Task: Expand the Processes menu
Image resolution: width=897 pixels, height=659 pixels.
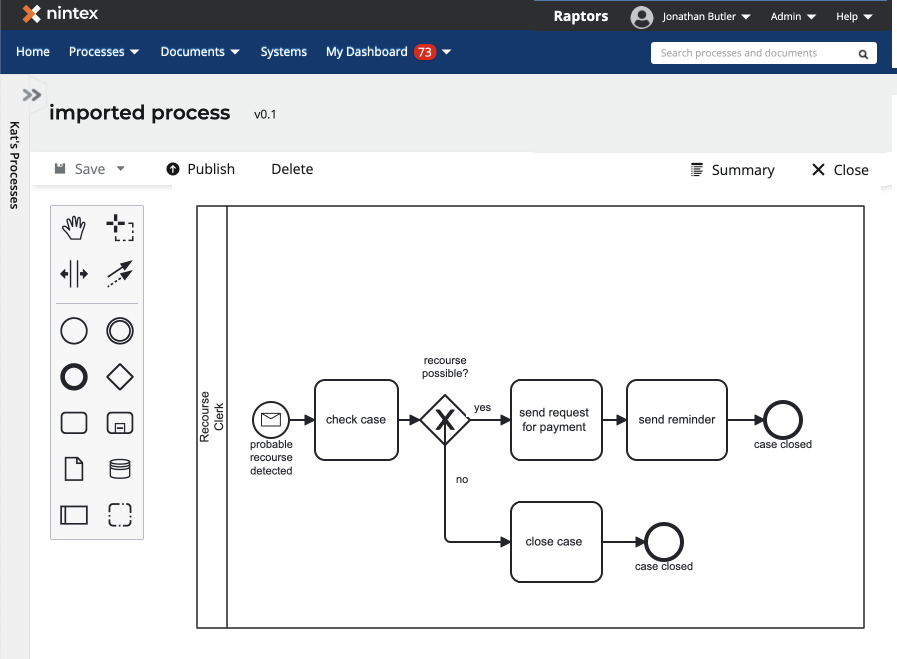Action: click(103, 51)
